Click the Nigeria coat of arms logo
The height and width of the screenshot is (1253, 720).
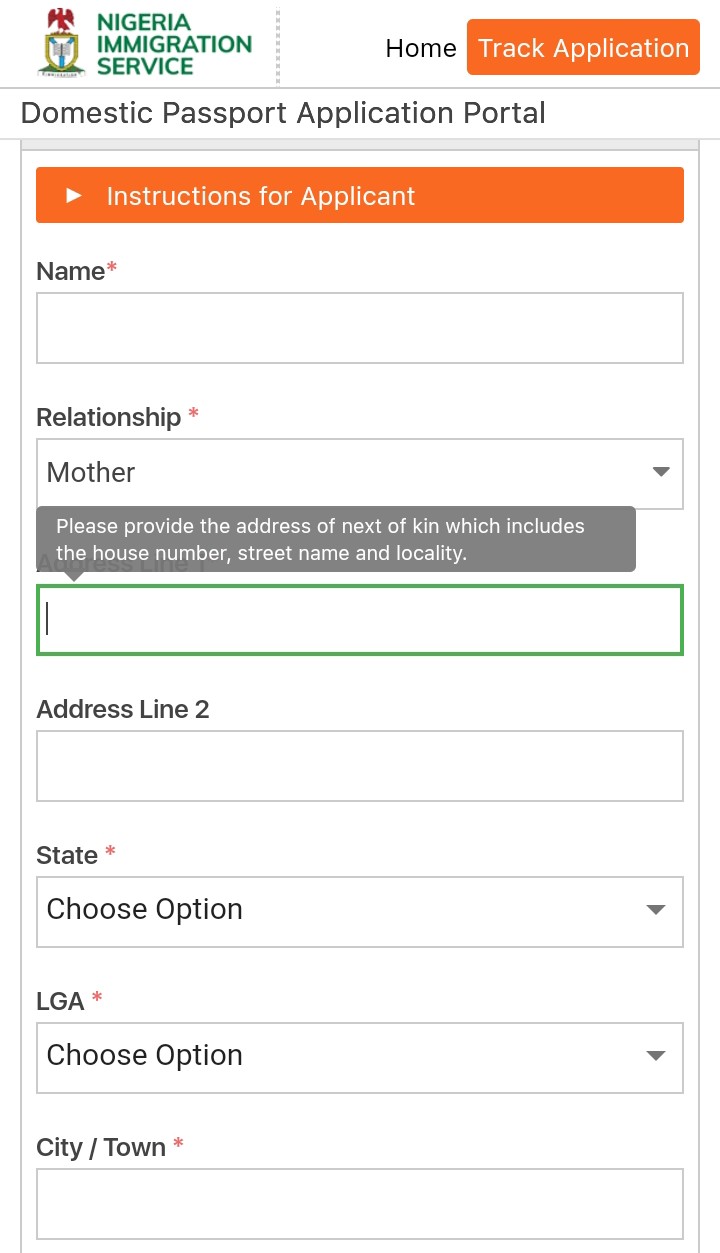click(62, 43)
